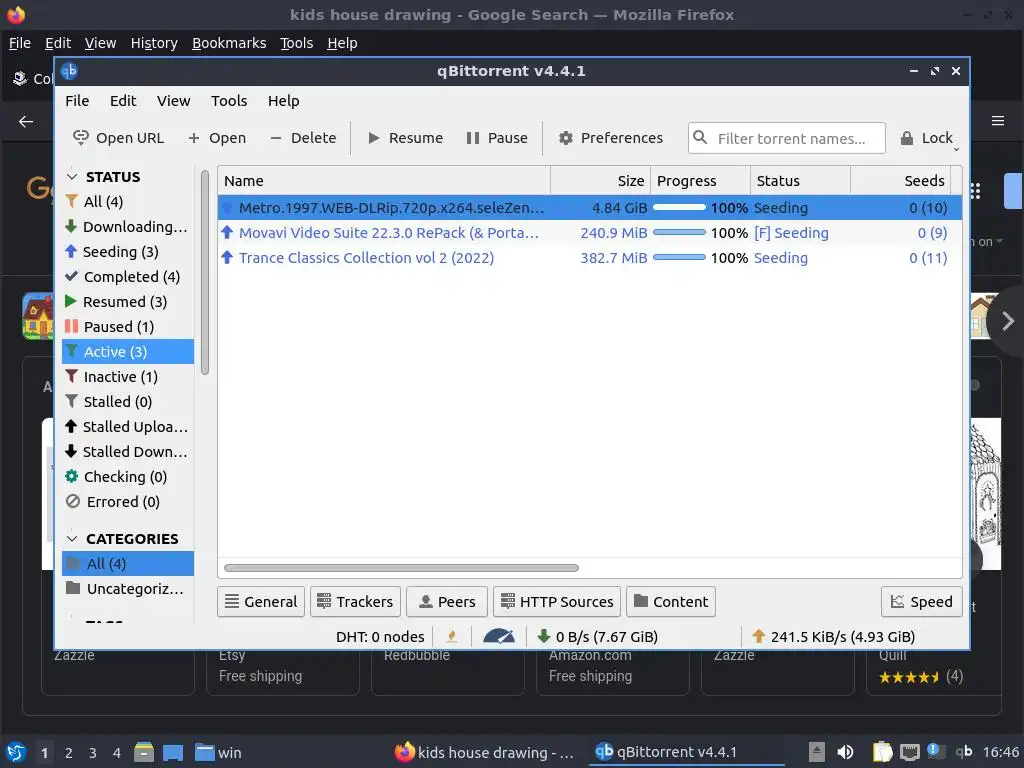Select the Active (3) filter

128,351
